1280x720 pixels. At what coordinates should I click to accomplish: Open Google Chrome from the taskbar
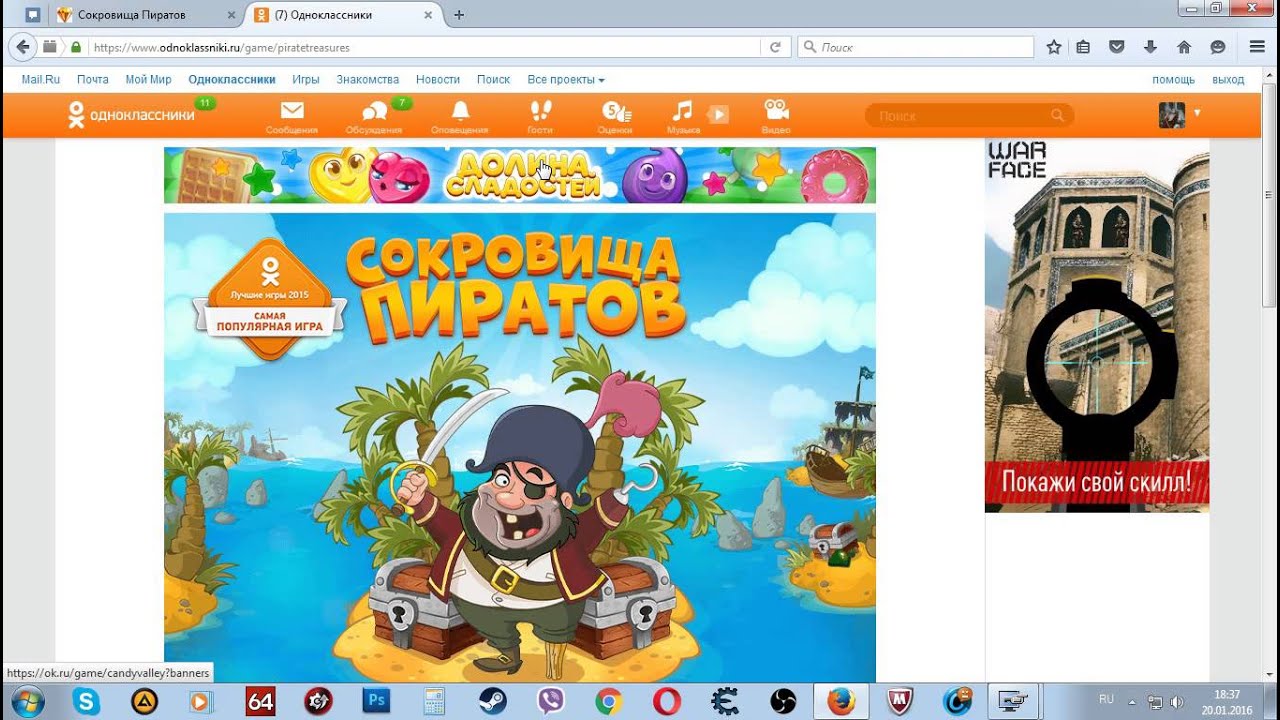[x=608, y=702]
